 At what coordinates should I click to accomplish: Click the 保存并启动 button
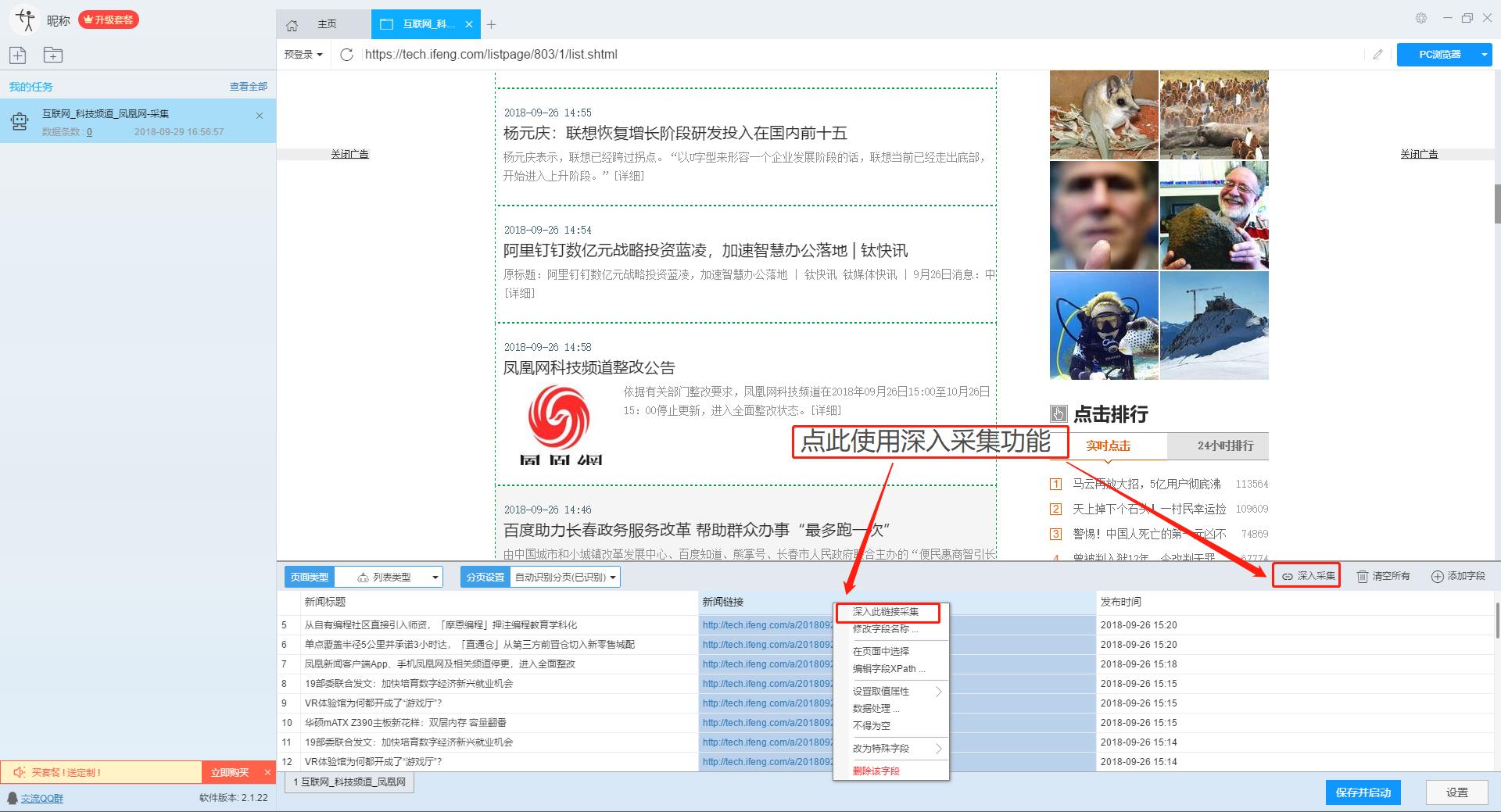tap(1363, 792)
